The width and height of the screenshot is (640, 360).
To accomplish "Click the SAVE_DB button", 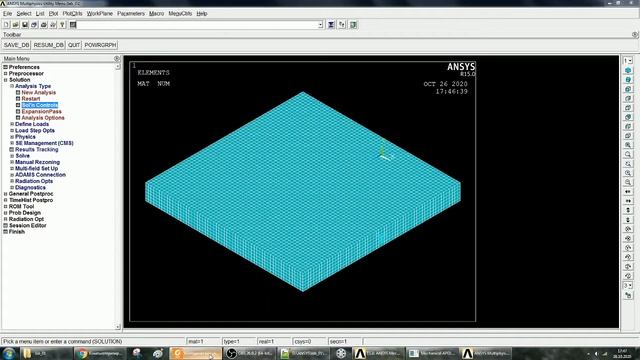I will pyautogui.click(x=17, y=45).
